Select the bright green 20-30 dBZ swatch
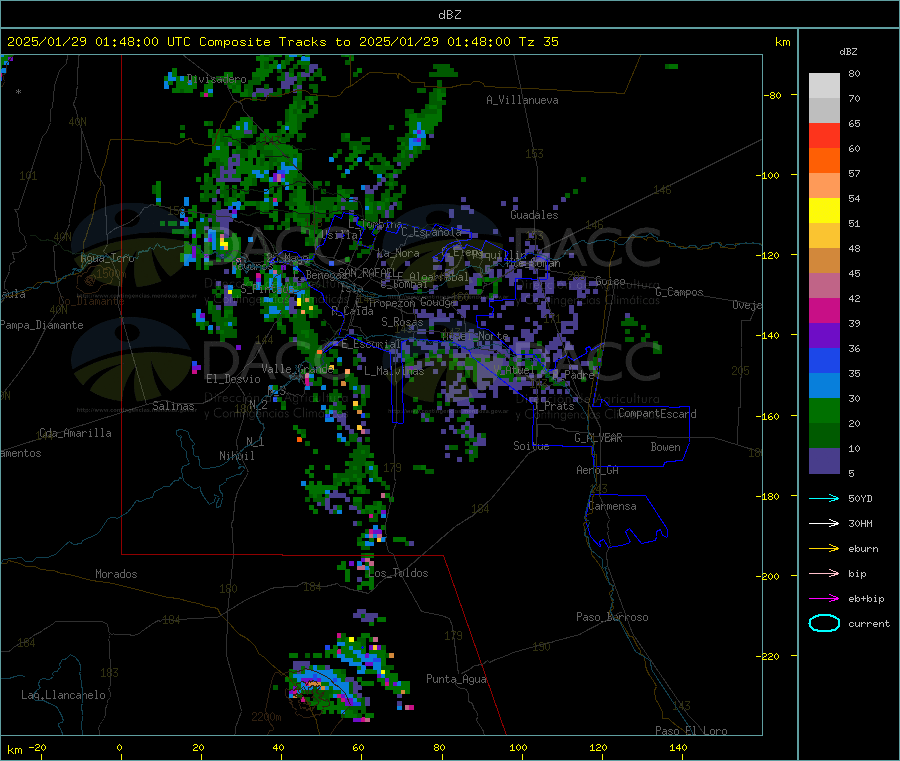Screen dimensions: 900x761 point(824,410)
